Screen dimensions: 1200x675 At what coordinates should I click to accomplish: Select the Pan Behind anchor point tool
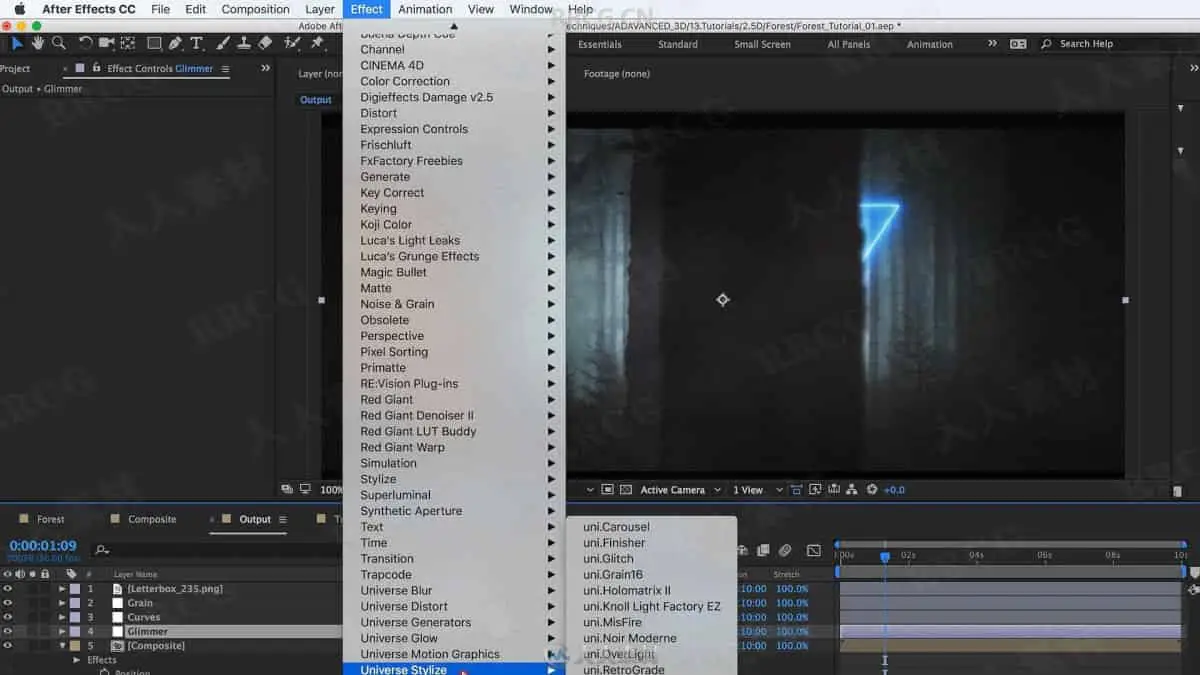click(x=127, y=43)
